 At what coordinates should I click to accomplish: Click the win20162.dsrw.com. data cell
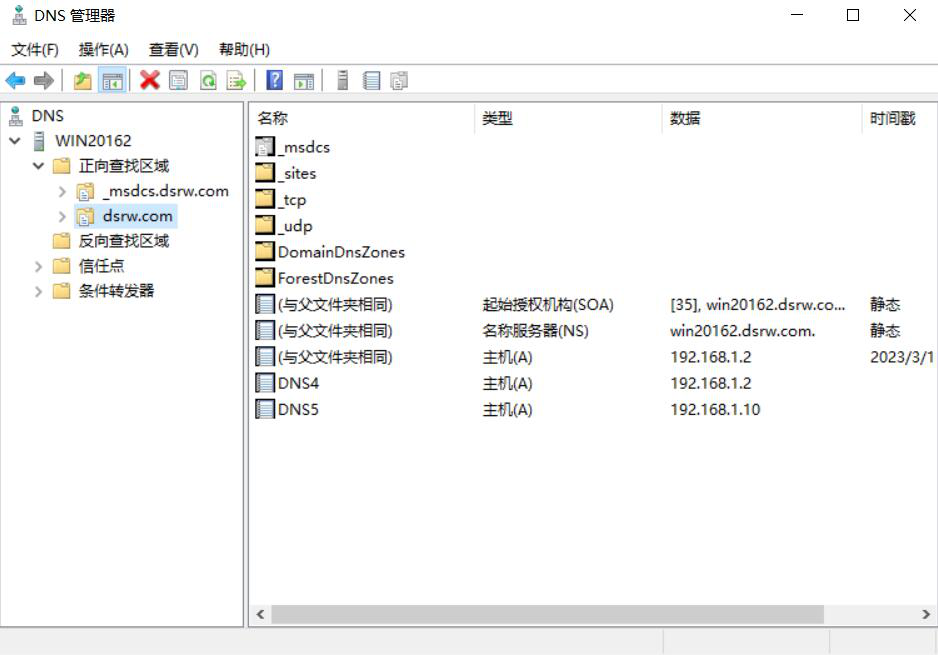point(742,331)
